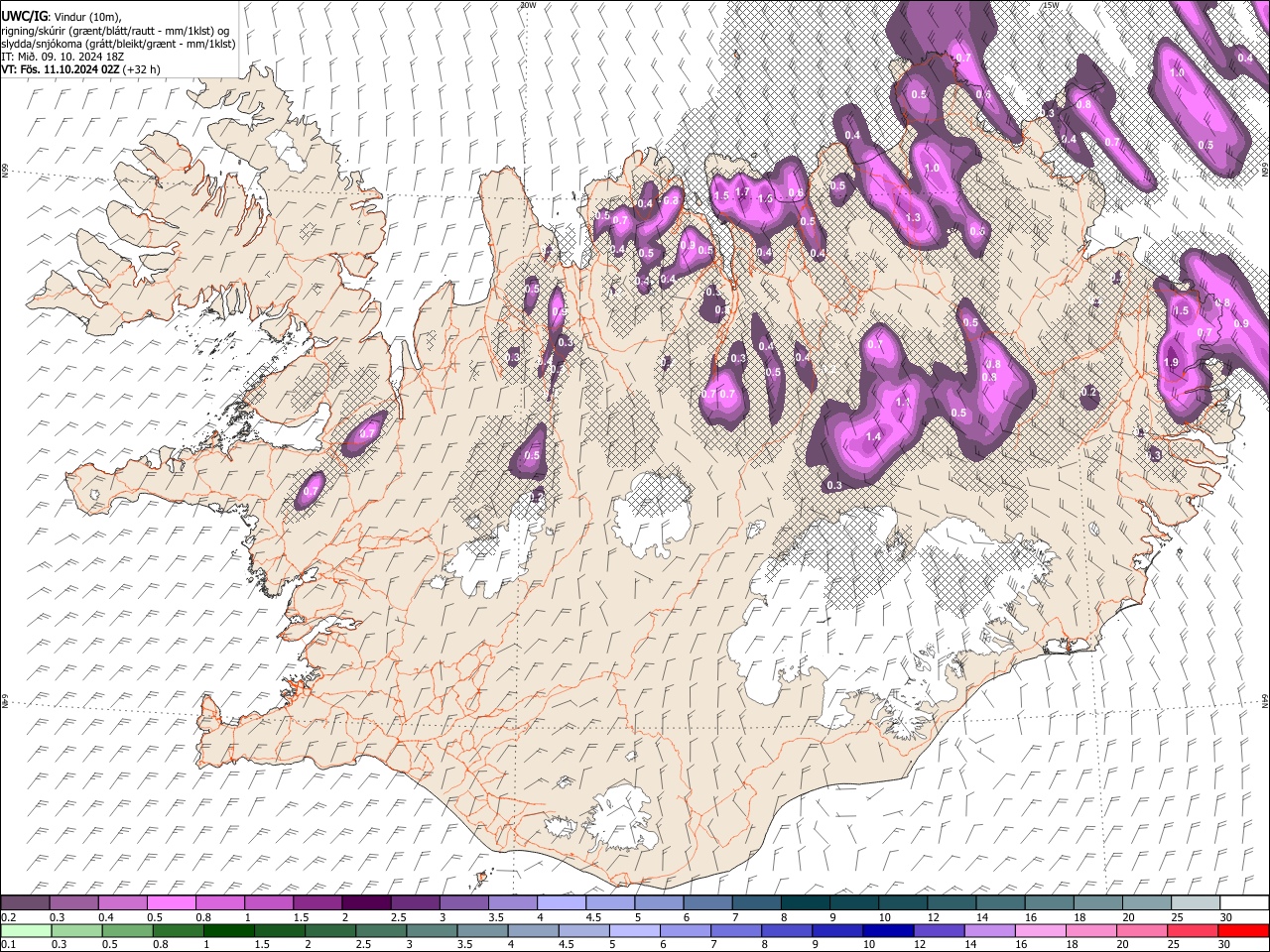The width and height of the screenshot is (1270, 952).
Task: Pick the bright pink 0.5 swatch in snow legend
Action: (x=172, y=903)
